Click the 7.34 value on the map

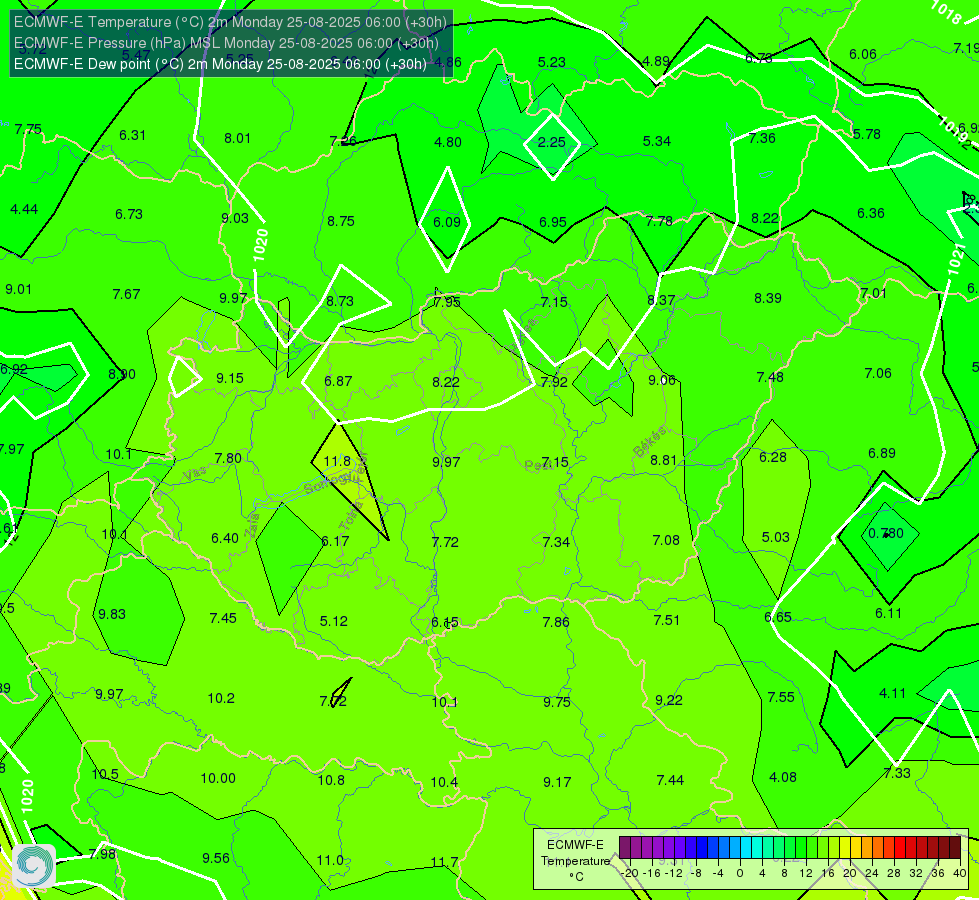556,542
